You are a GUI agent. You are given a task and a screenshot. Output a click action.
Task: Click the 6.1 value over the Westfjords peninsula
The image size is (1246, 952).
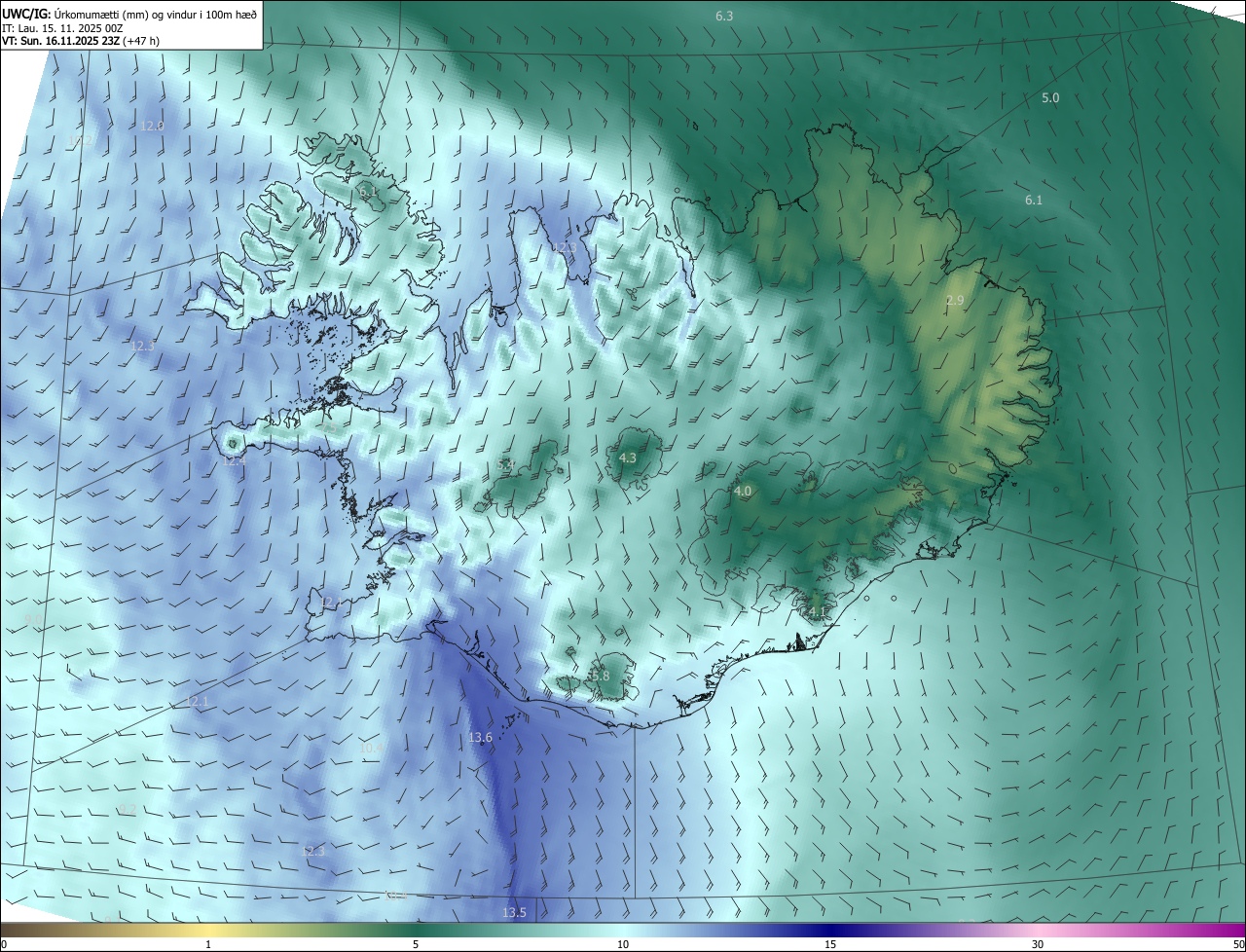pyautogui.click(x=368, y=193)
